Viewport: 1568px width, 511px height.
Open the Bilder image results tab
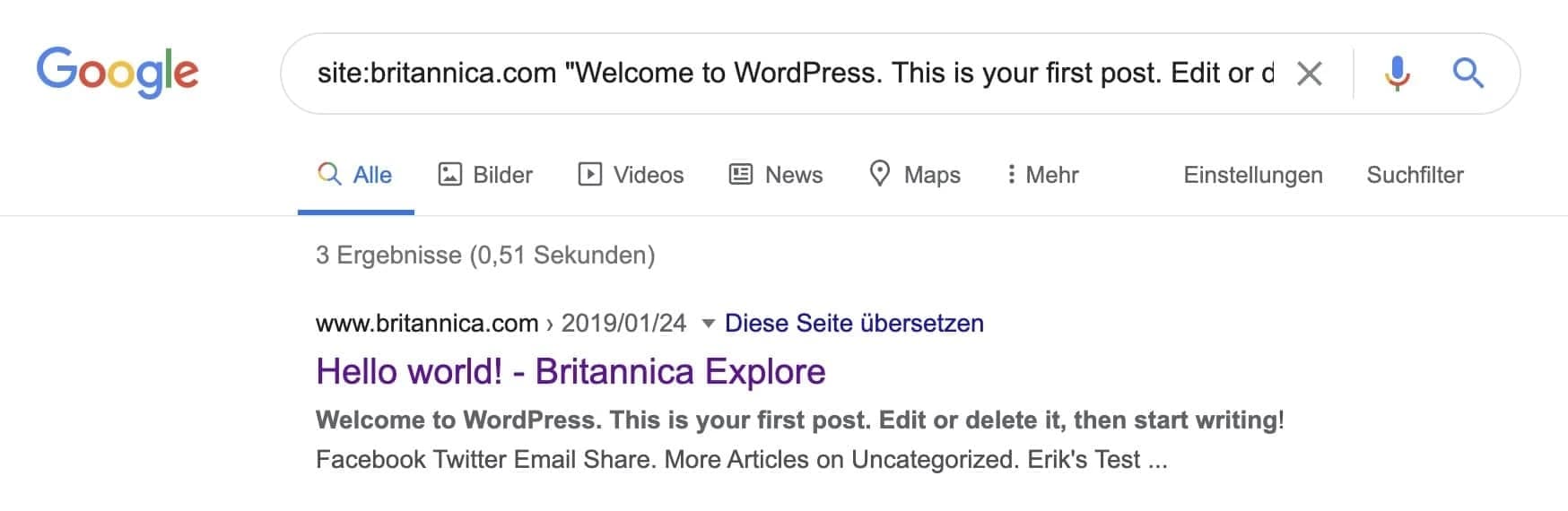tap(485, 175)
